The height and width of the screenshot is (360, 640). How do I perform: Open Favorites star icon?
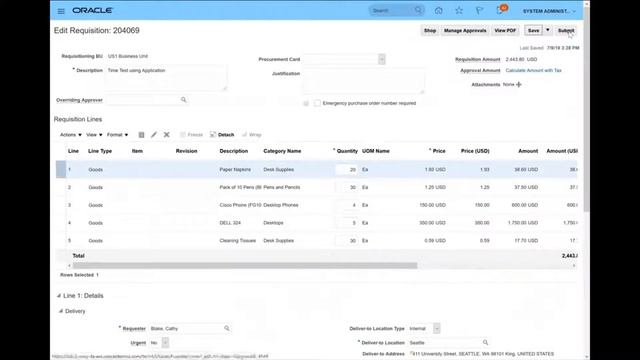click(x=459, y=11)
